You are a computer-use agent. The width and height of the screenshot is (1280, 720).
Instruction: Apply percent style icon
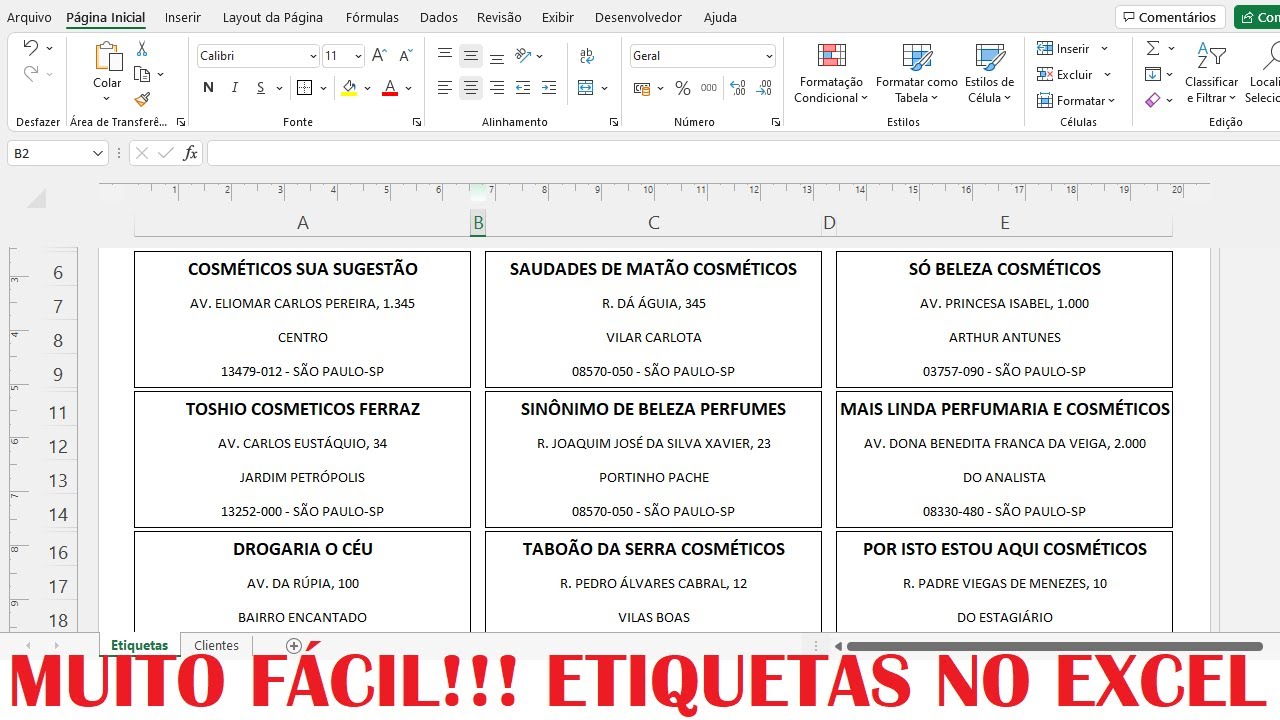pos(683,88)
